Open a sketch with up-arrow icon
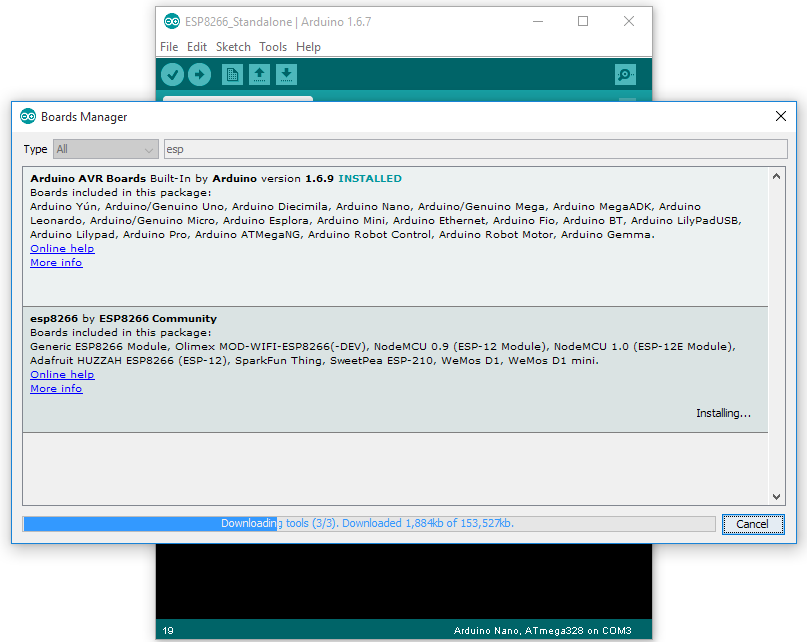 tap(259, 75)
